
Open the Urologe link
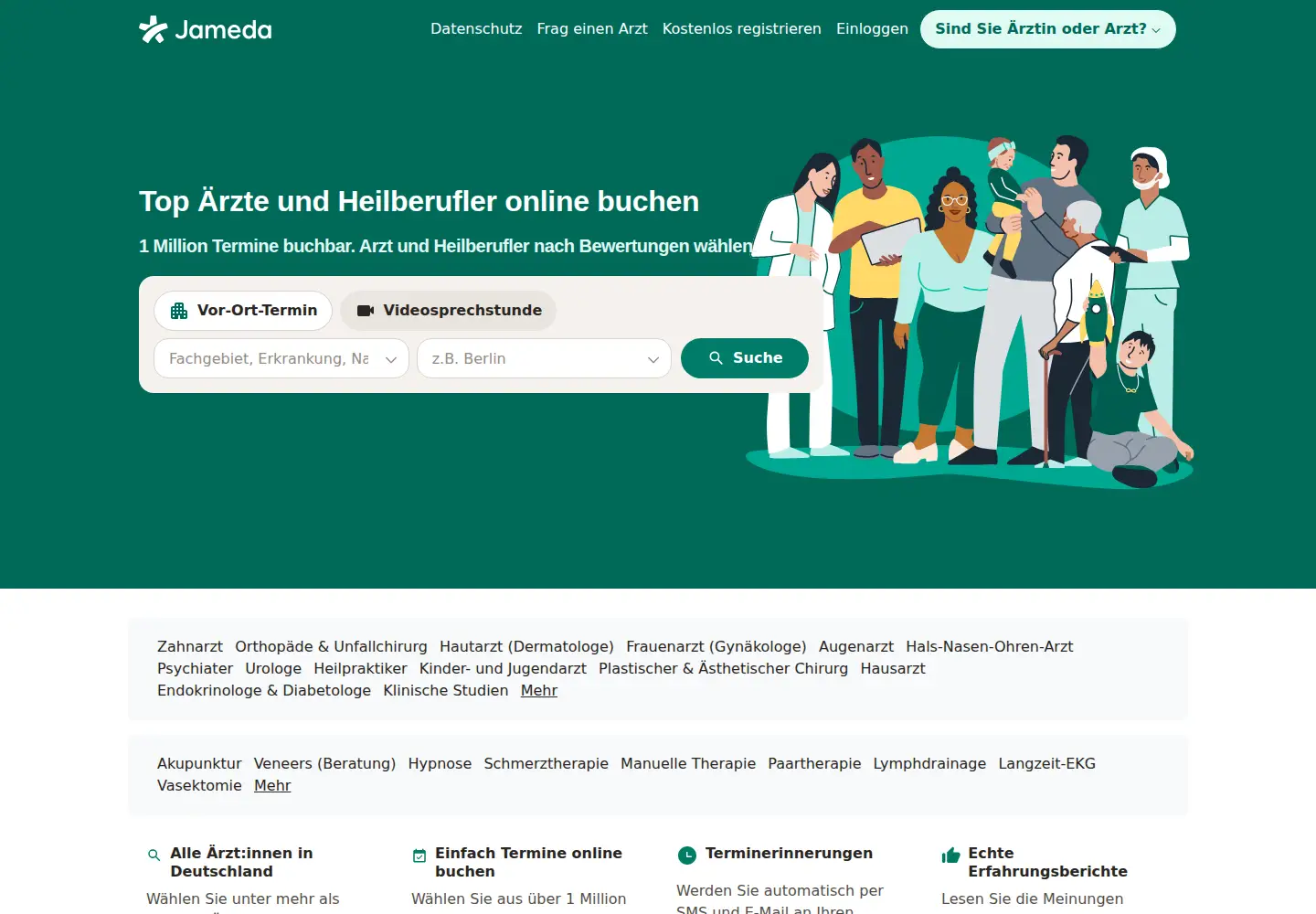pos(273,668)
